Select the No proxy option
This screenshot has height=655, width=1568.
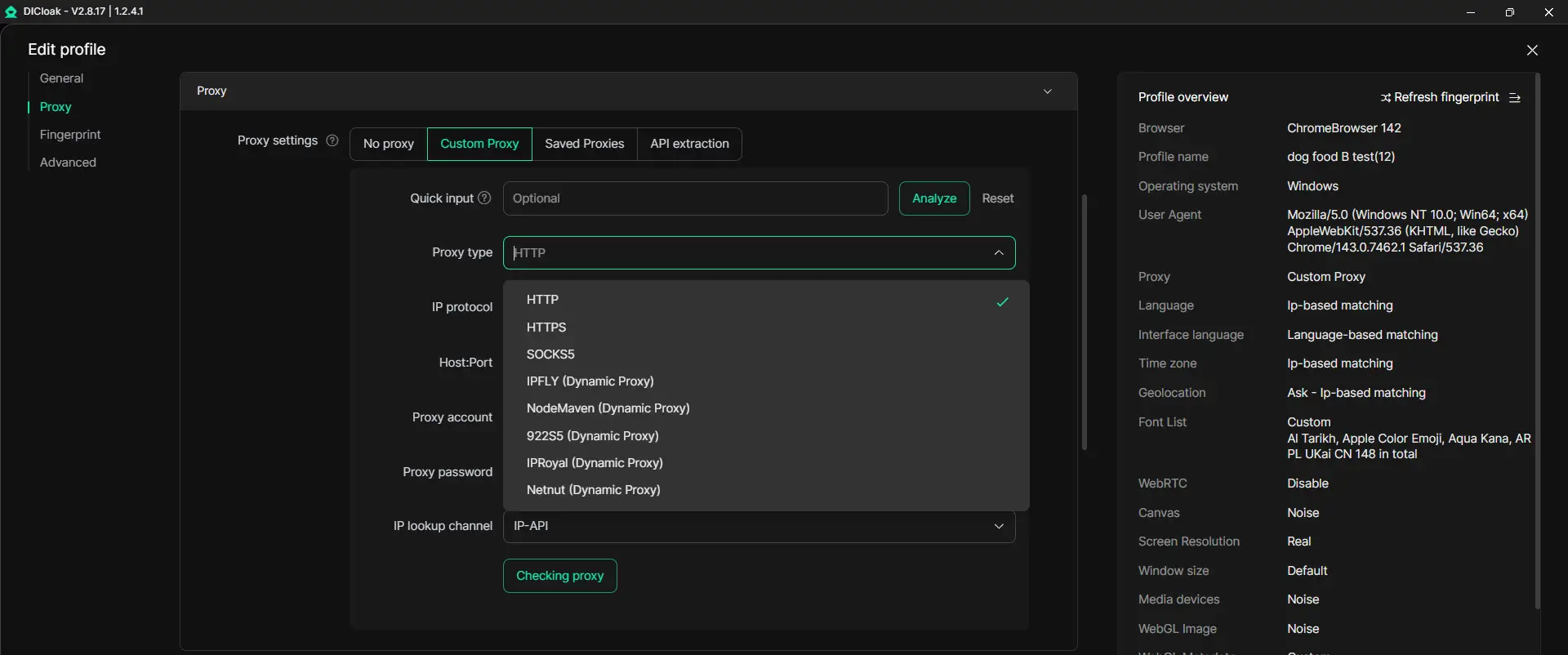389,144
